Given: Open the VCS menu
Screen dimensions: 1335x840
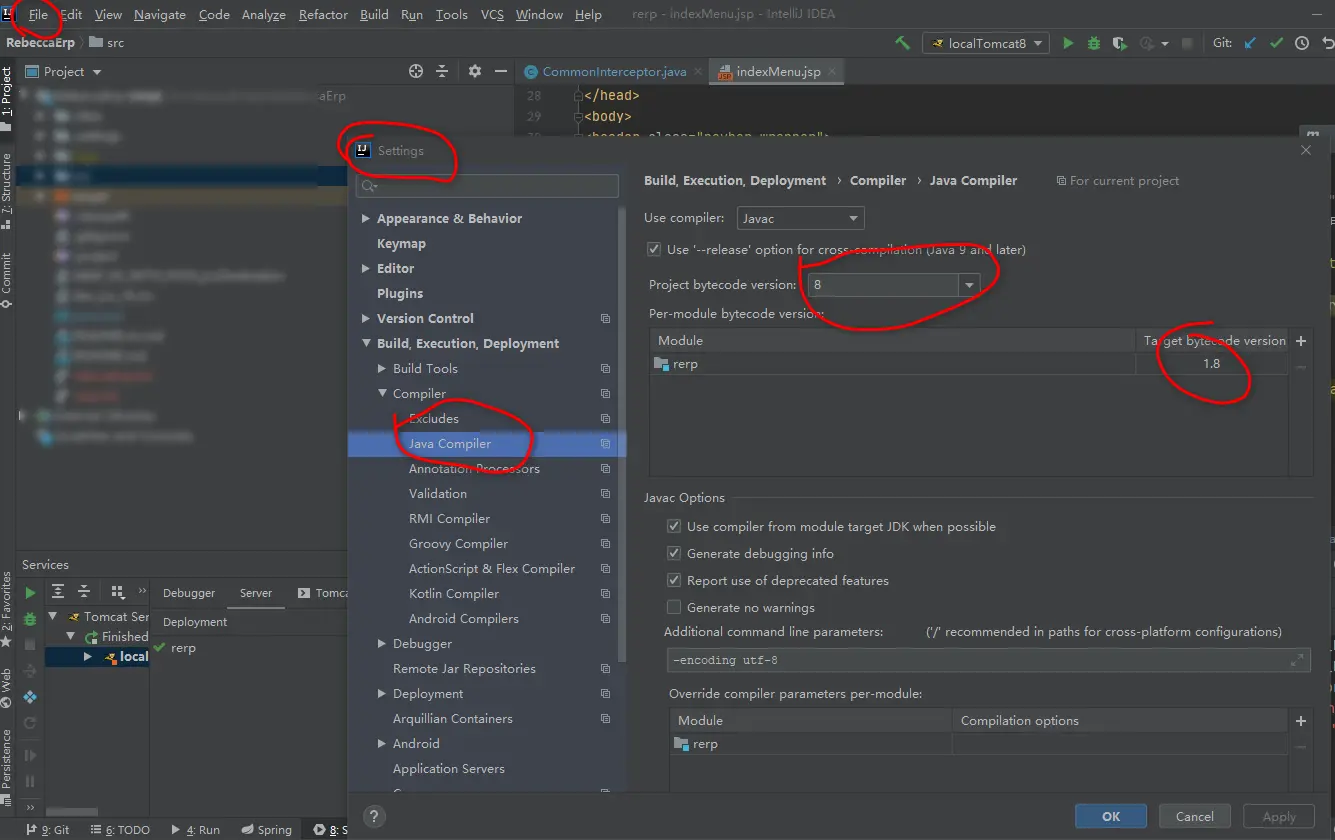Looking at the screenshot, I should [x=492, y=14].
